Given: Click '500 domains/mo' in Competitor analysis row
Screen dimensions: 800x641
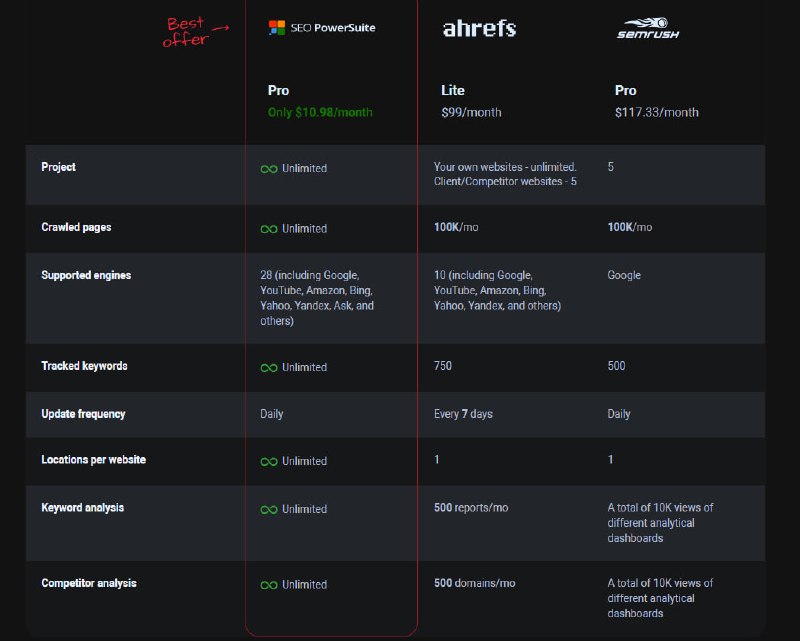Looking at the screenshot, I should click(474, 583).
